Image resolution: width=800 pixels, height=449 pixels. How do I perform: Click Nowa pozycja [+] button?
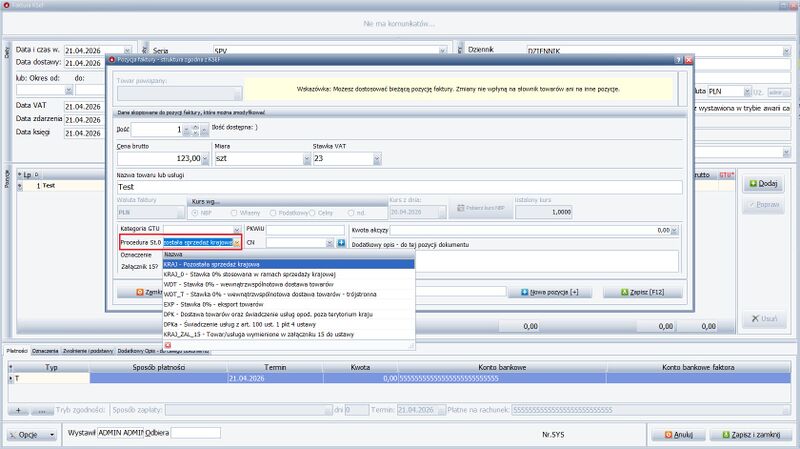[x=556, y=291]
